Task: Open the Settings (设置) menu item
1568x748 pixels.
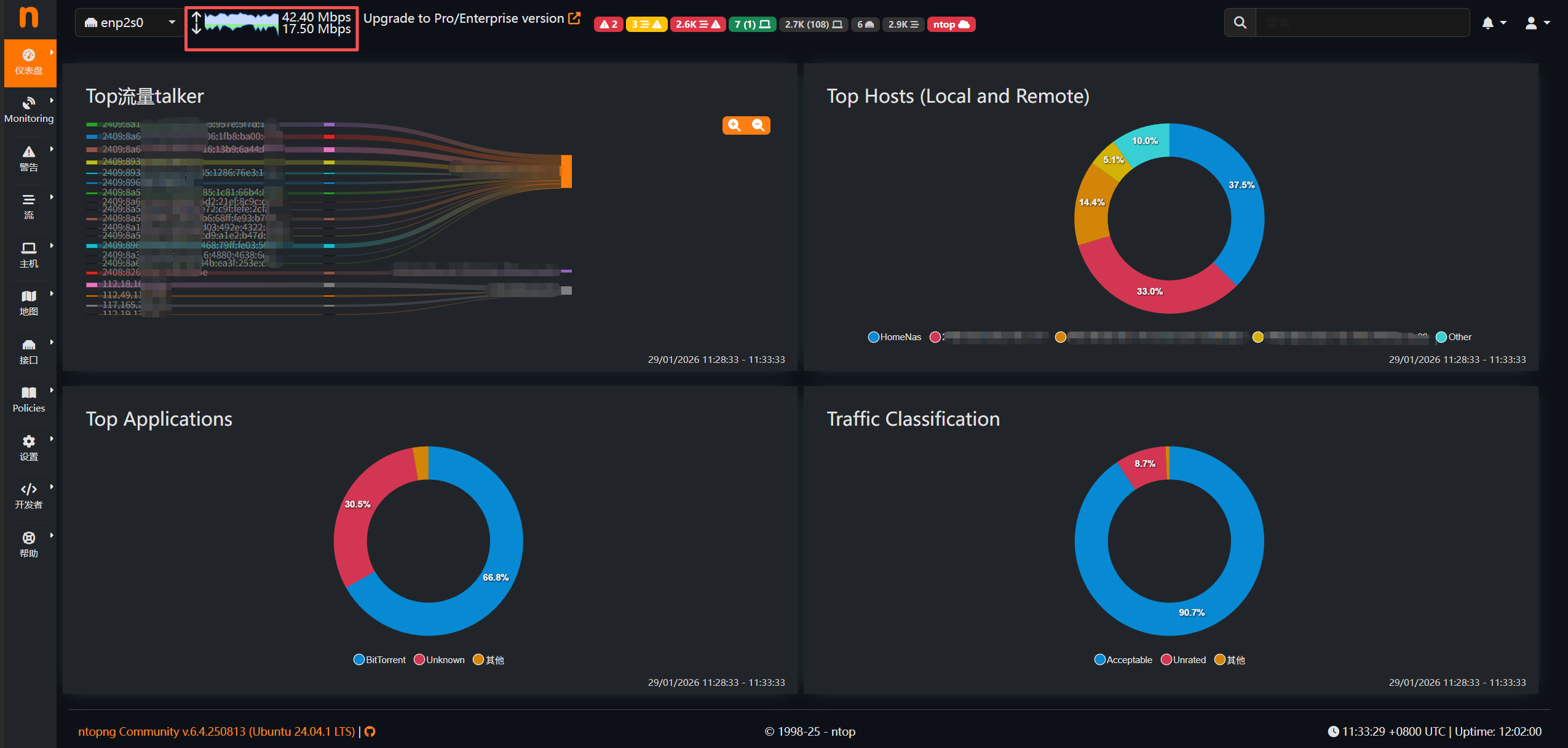Action: [29, 448]
